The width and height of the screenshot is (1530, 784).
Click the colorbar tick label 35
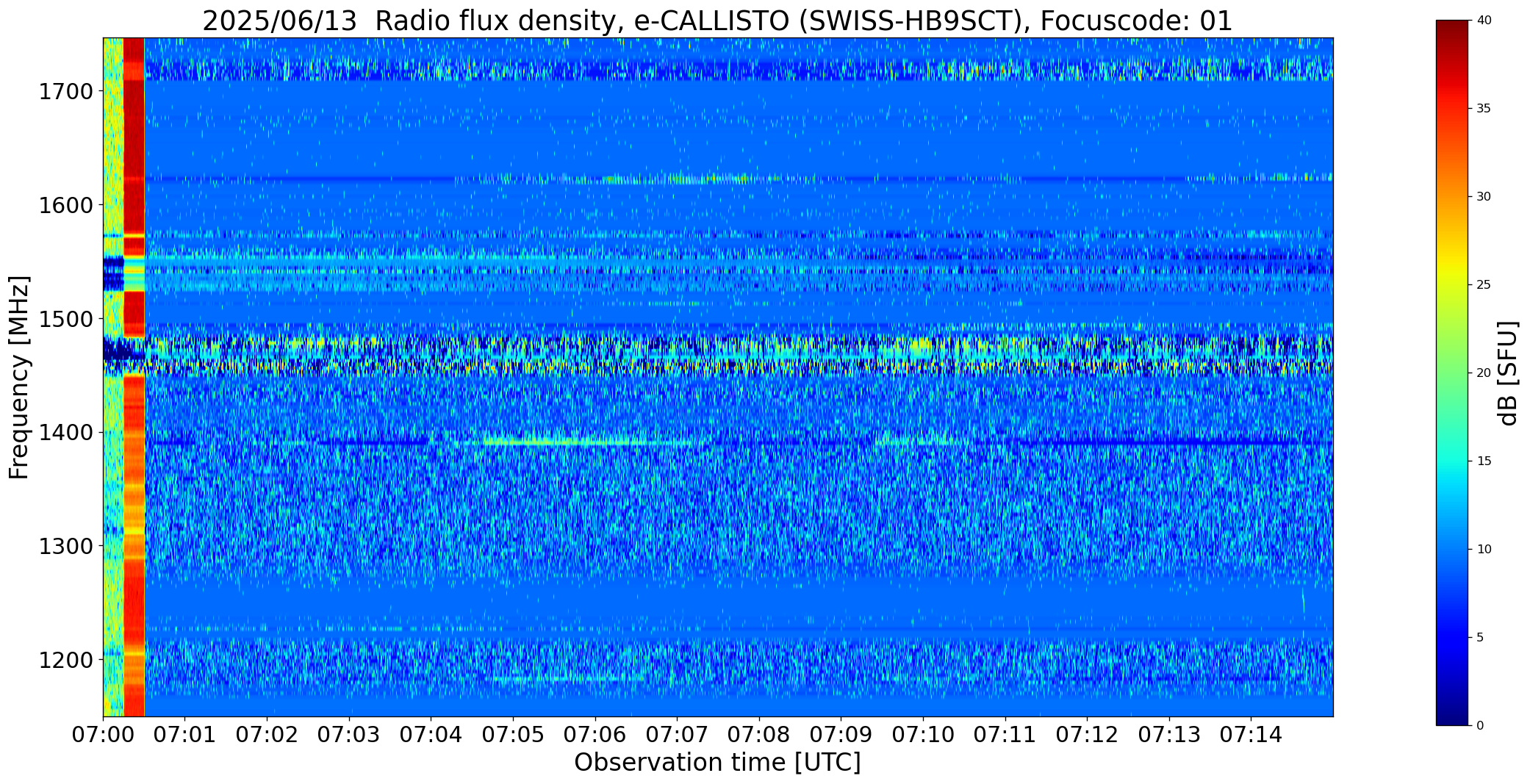click(x=1483, y=108)
